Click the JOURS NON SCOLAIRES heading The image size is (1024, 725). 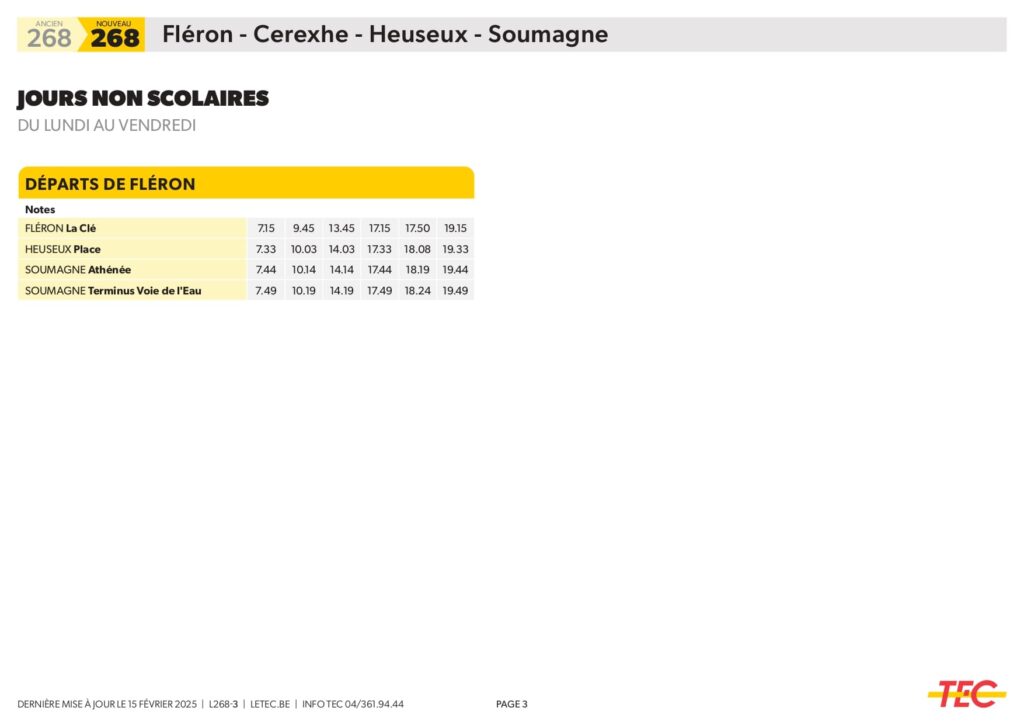143,99
